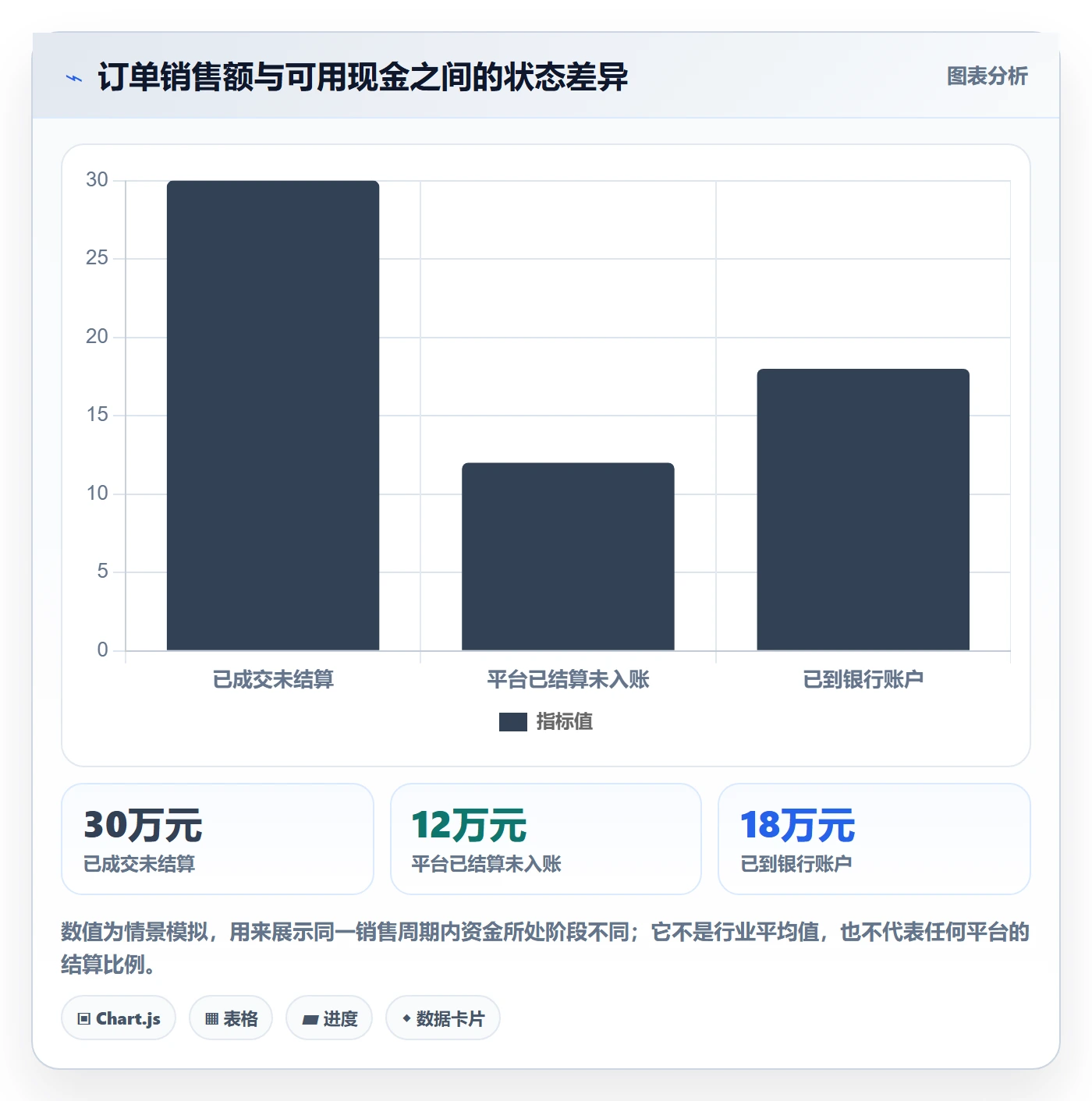Image resolution: width=1092 pixels, height=1101 pixels.
Task: Click the x-axis label 平台已结算未入账
Action: coord(568,680)
